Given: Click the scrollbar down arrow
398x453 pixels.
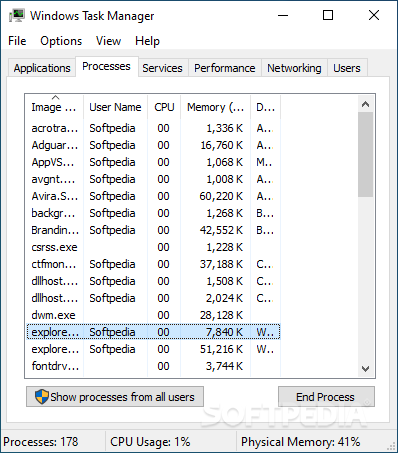Looking at the screenshot, I should pyautogui.click(x=365, y=369).
